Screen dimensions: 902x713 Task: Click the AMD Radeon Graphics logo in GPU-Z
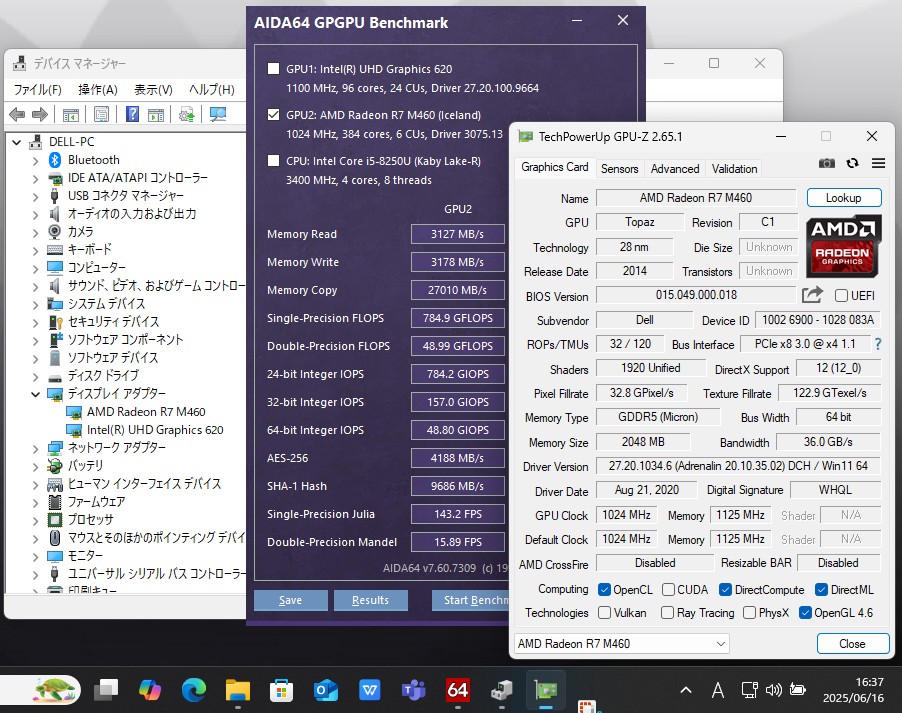coord(843,246)
